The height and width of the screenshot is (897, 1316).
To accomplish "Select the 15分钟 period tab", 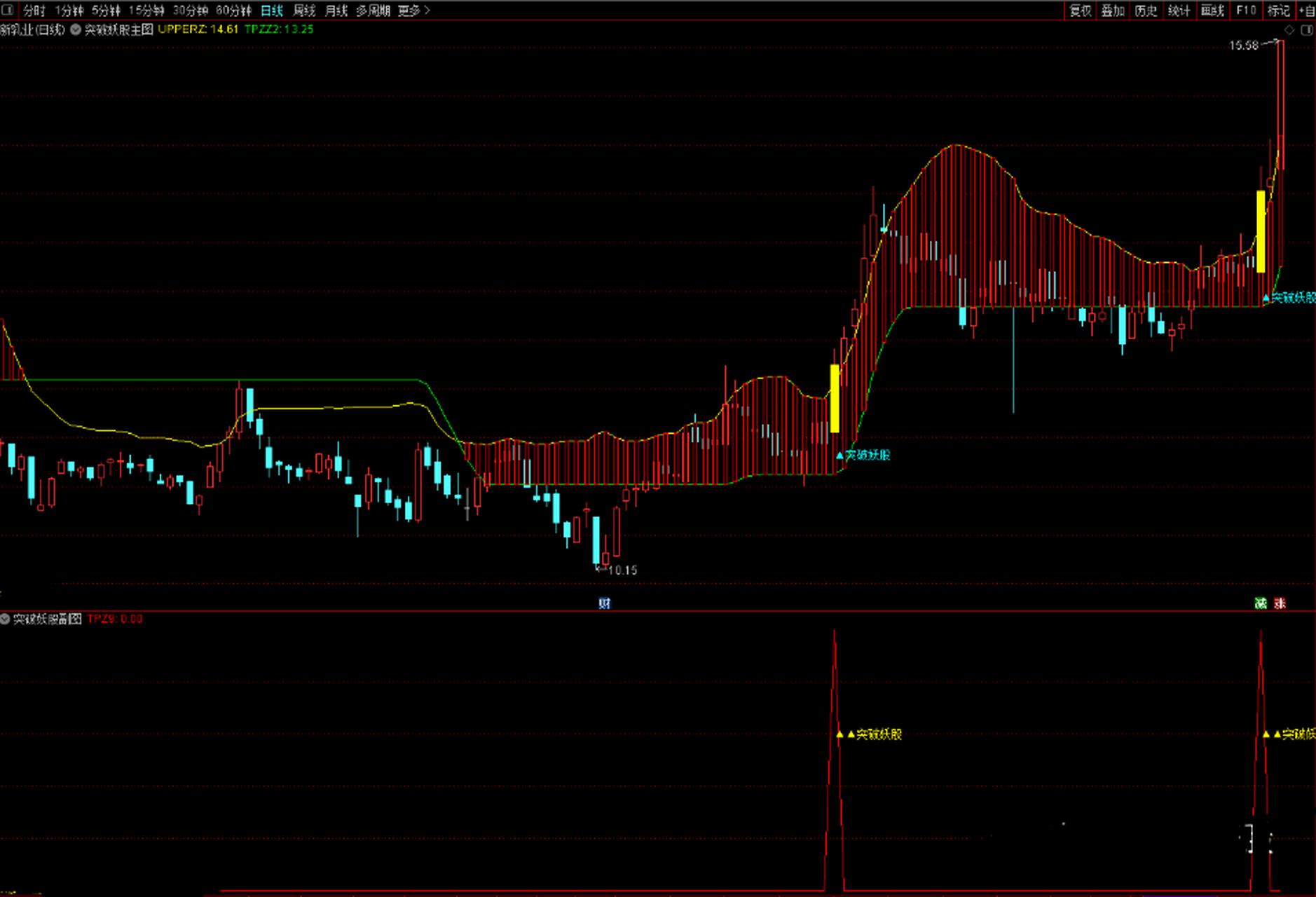I will [146, 11].
